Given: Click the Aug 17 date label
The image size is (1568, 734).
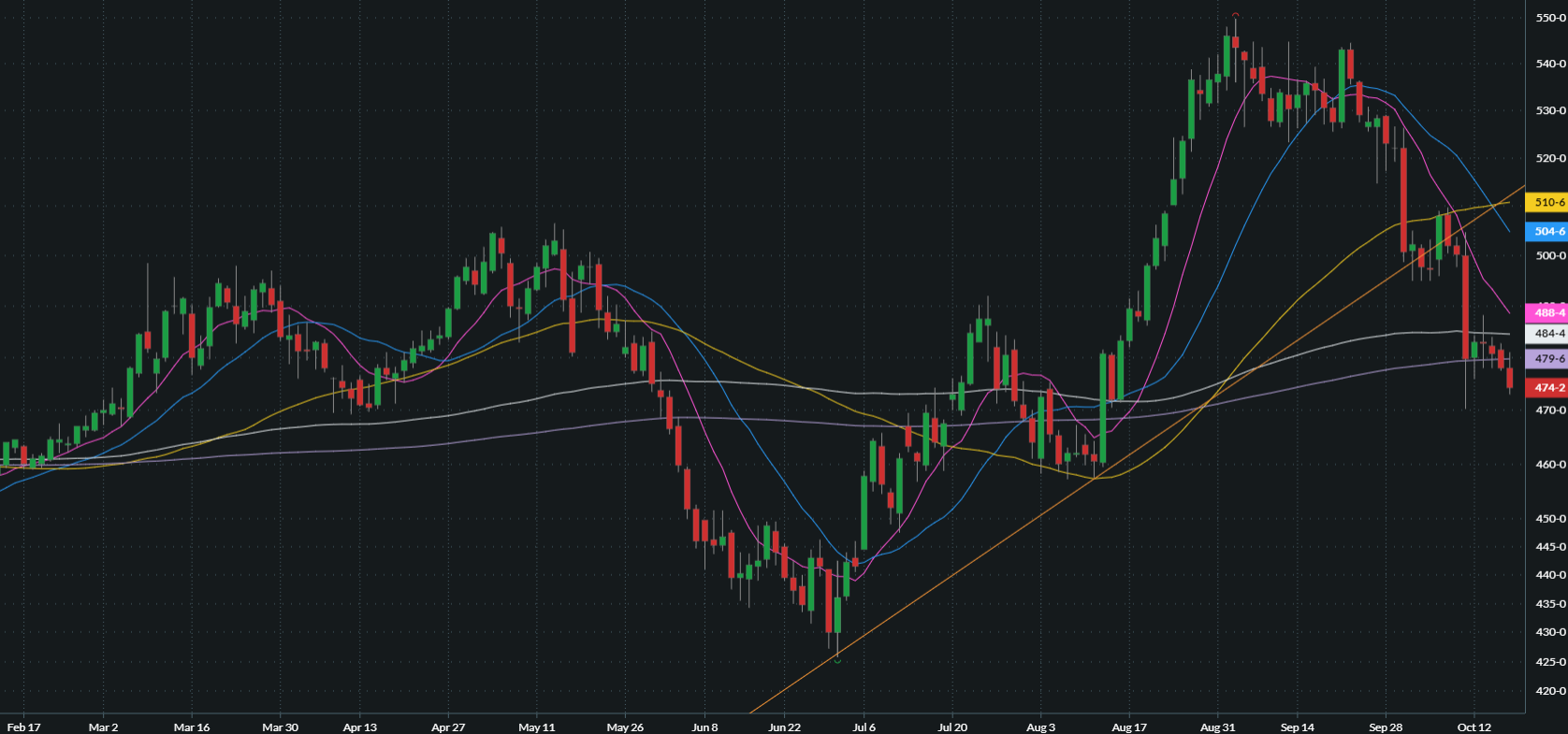Looking at the screenshot, I should 1128,727.
